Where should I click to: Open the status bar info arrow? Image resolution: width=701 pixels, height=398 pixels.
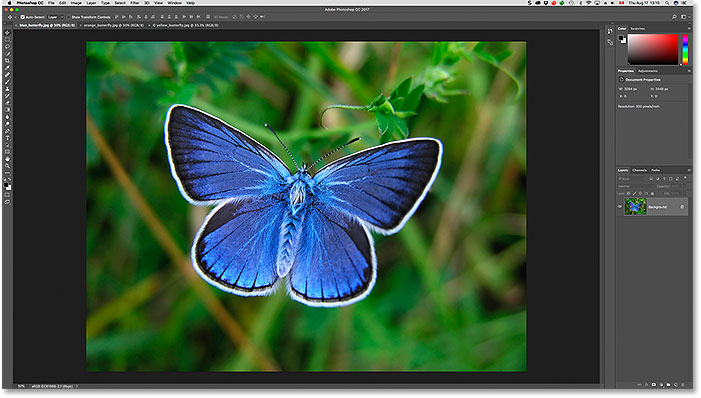click(76, 386)
